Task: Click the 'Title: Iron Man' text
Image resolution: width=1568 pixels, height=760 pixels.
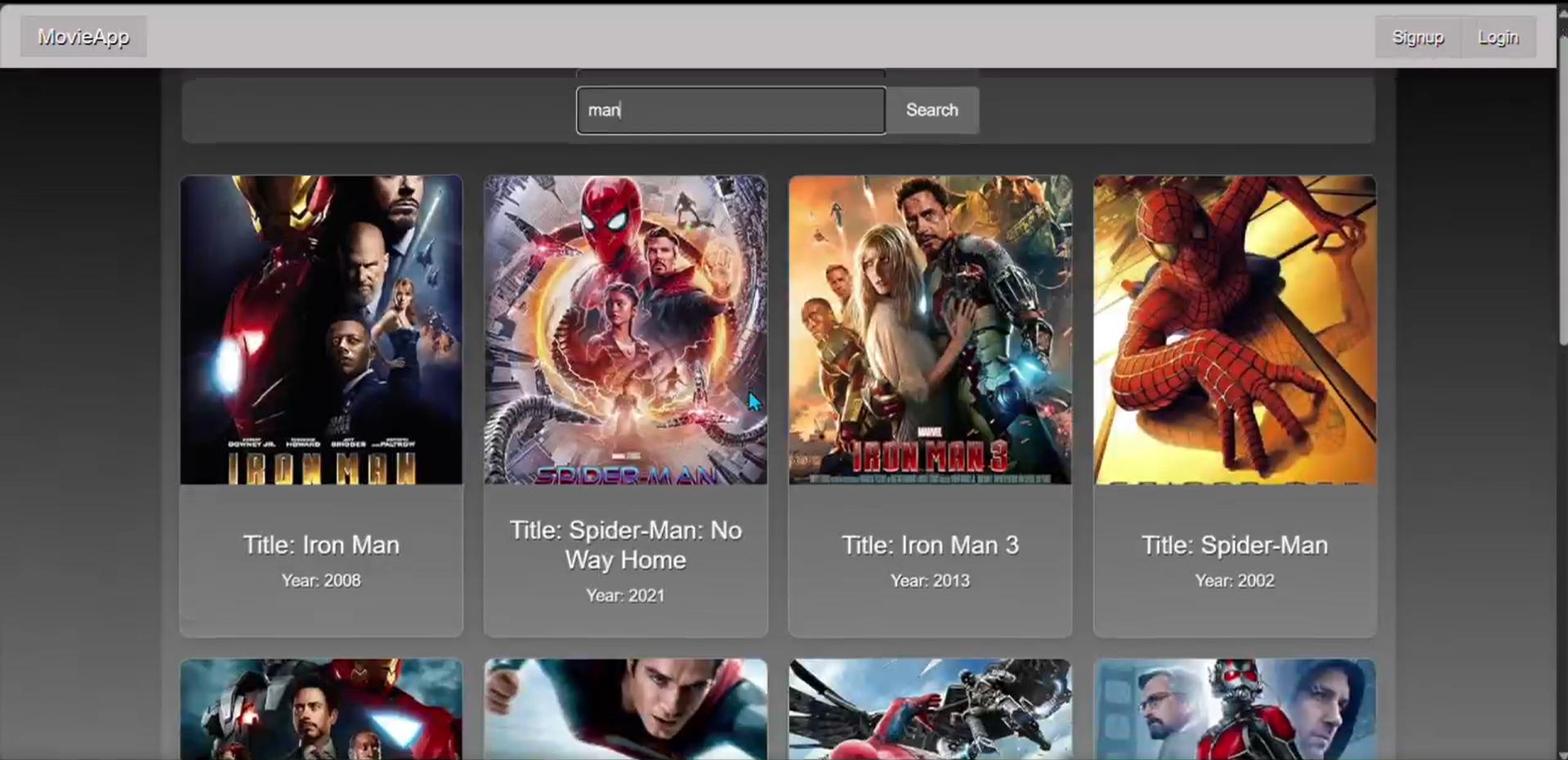Action: (321, 545)
